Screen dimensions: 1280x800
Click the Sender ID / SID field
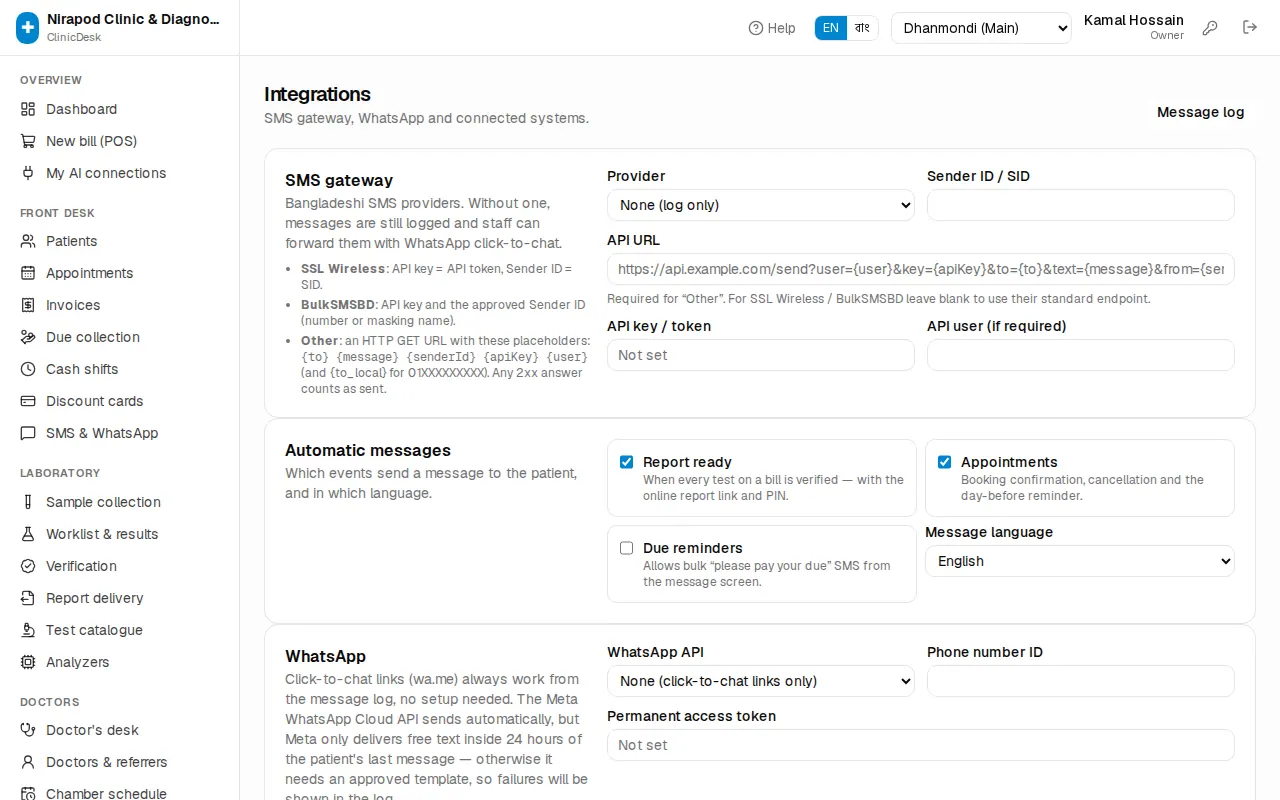pyautogui.click(x=1081, y=205)
